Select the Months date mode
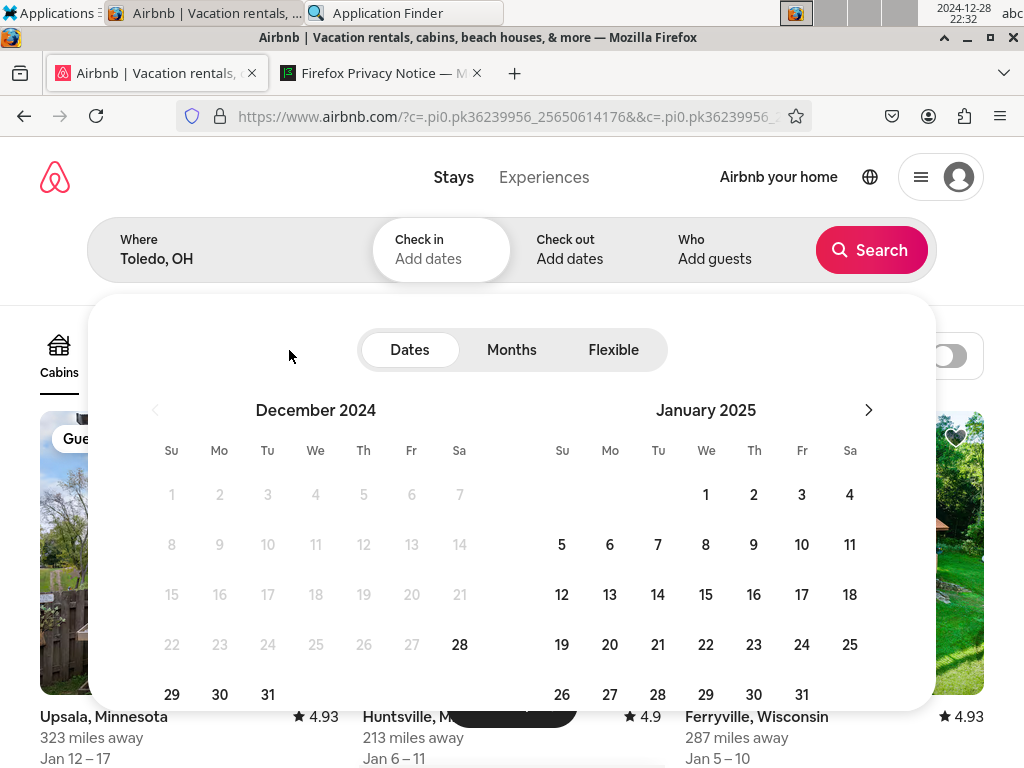This screenshot has width=1024, height=768. [512, 350]
